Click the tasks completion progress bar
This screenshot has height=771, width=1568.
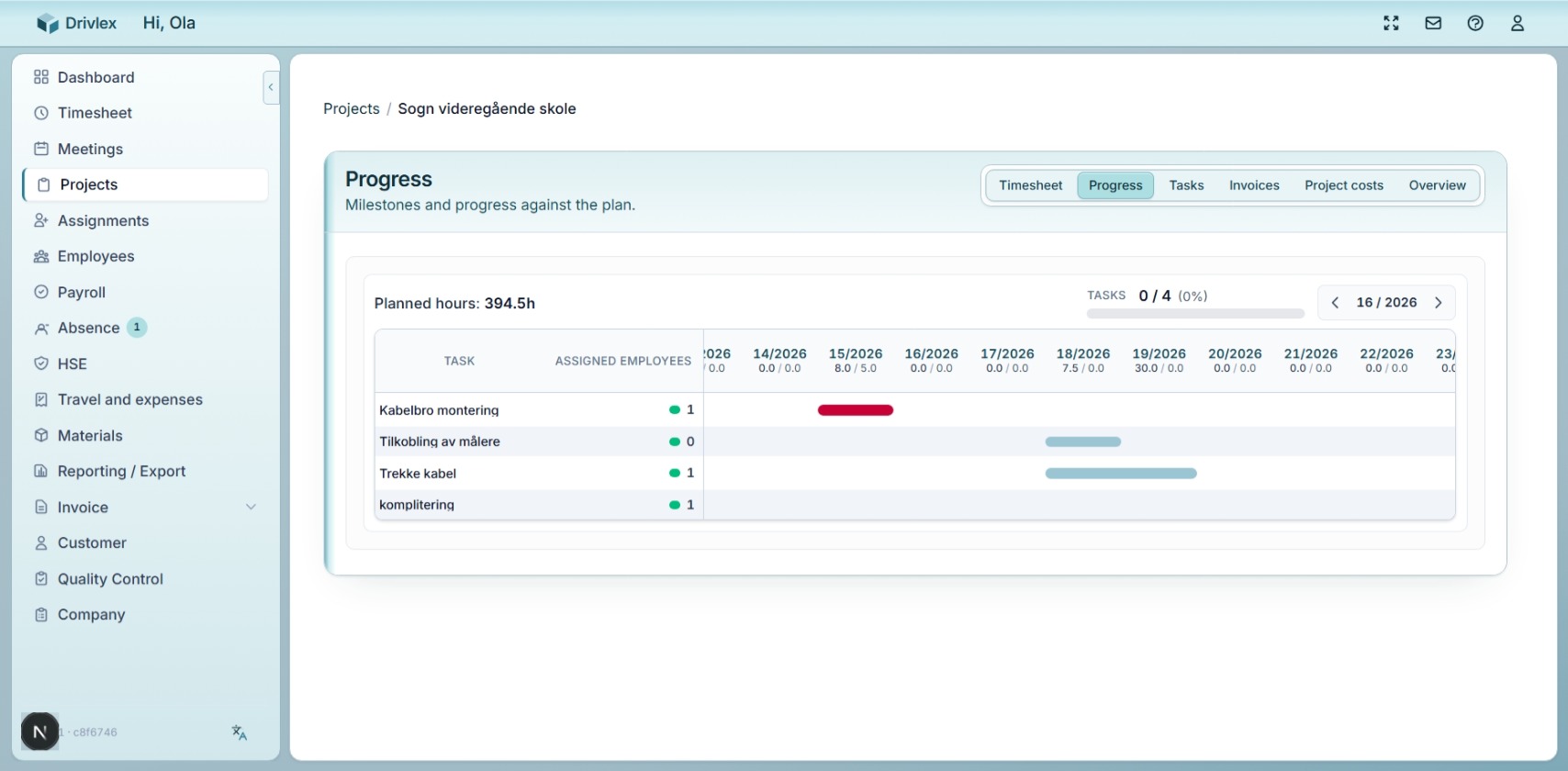[1194, 314]
